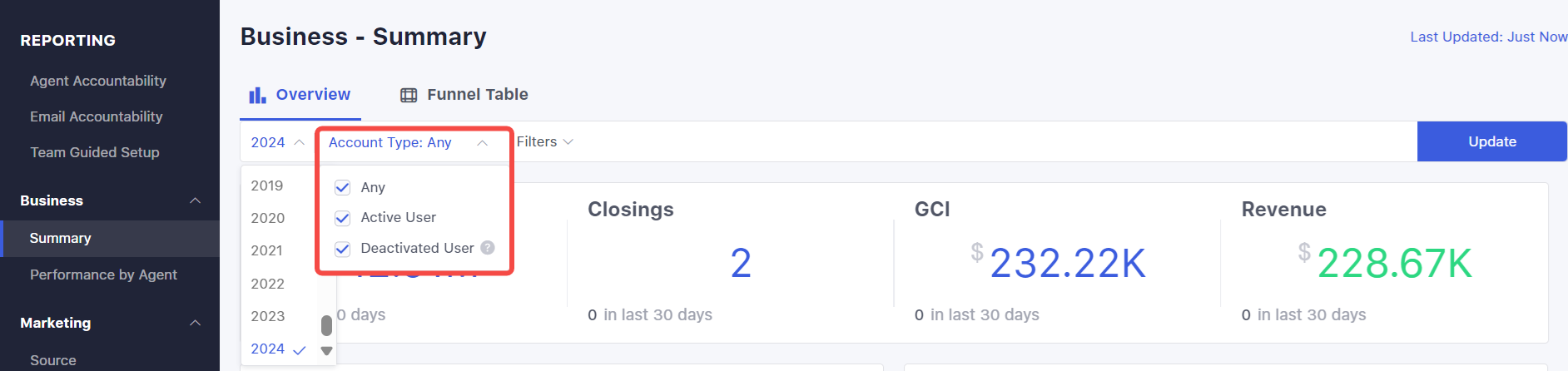This screenshot has height=371, width=1568.
Task: Select year 2021 from the list
Action: coord(266,250)
